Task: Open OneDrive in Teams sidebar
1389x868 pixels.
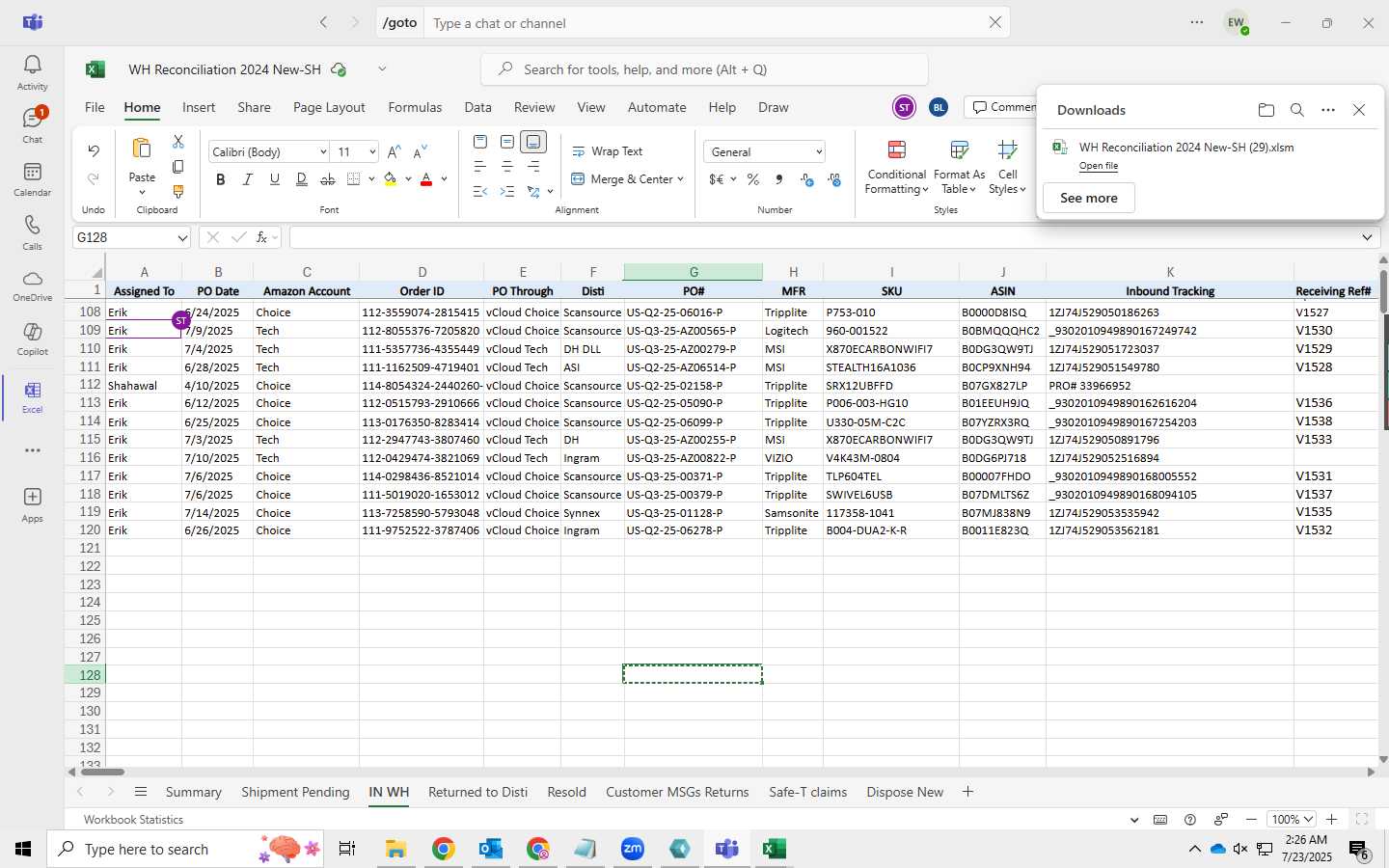Action: [32, 285]
